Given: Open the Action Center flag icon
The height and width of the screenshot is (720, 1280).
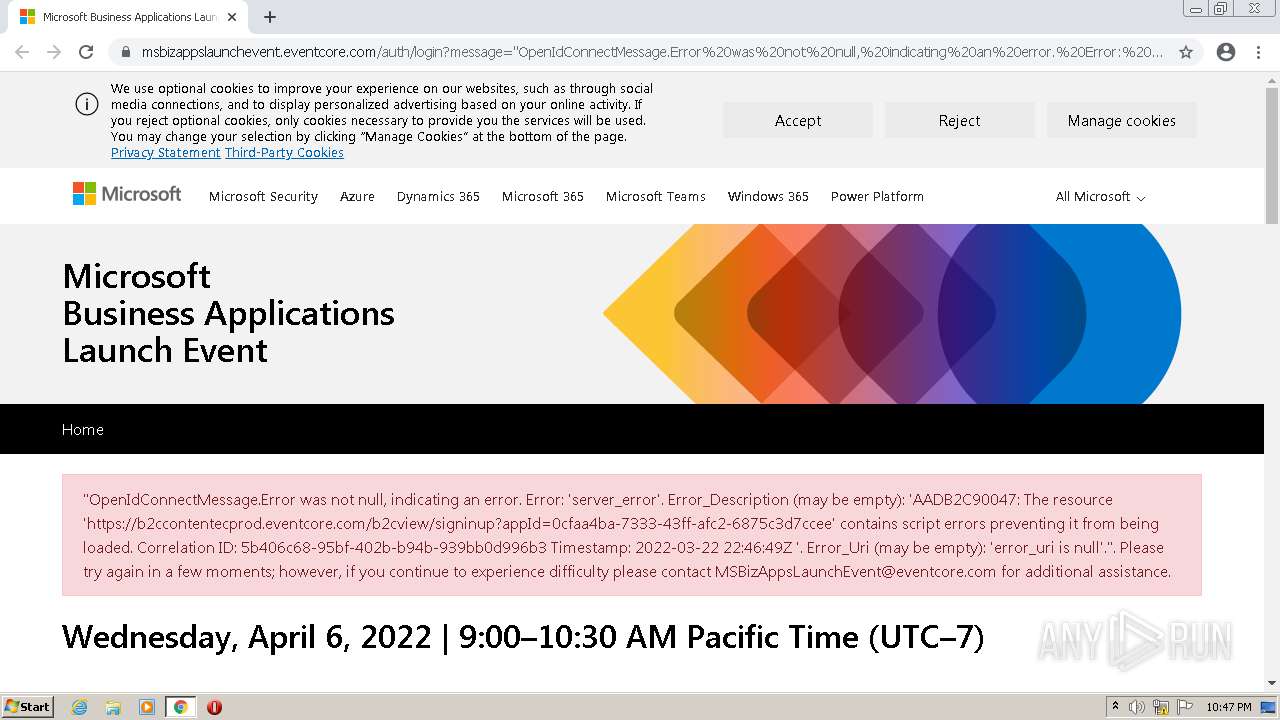Looking at the screenshot, I should pyautogui.click(x=1185, y=707).
